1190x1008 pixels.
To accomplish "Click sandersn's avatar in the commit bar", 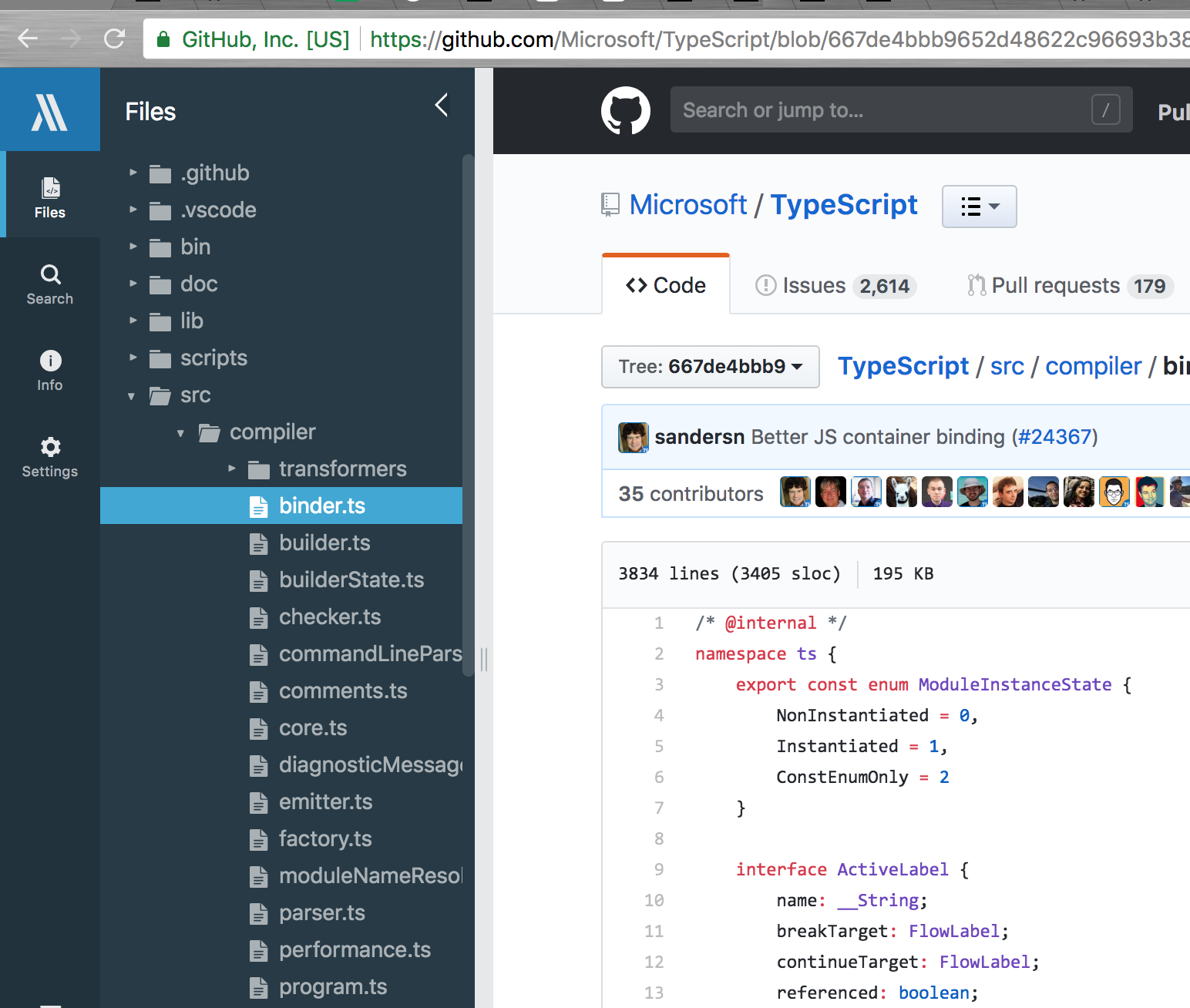I will [x=634, y=438].
